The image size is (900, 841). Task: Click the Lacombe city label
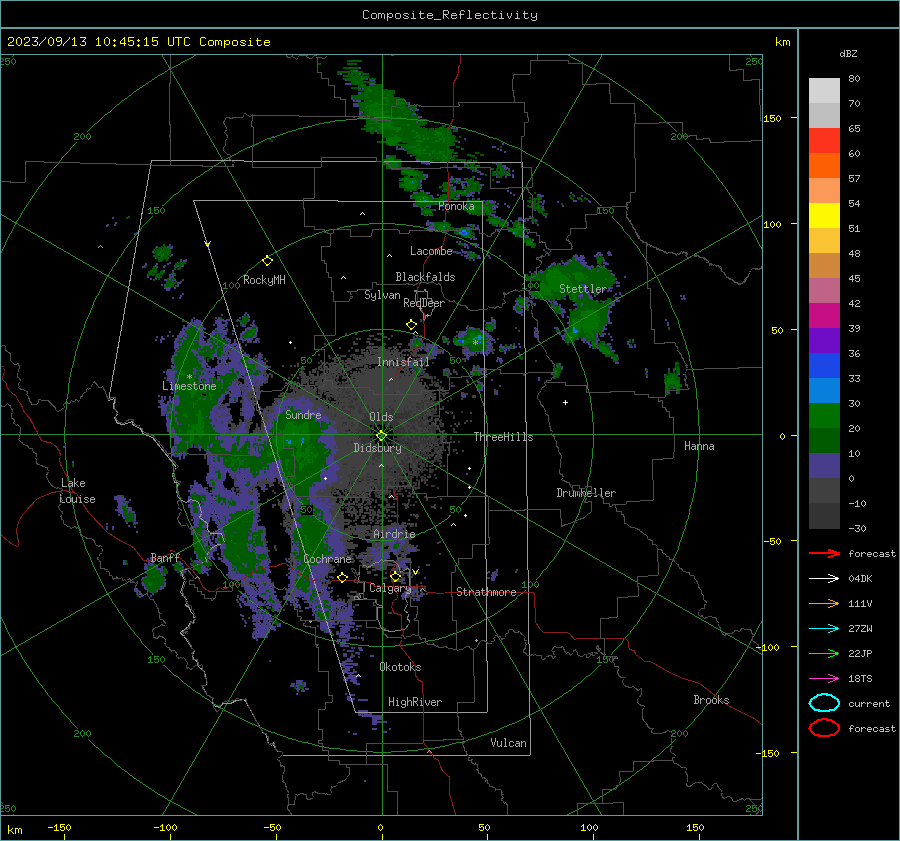(x=431, y=251)
